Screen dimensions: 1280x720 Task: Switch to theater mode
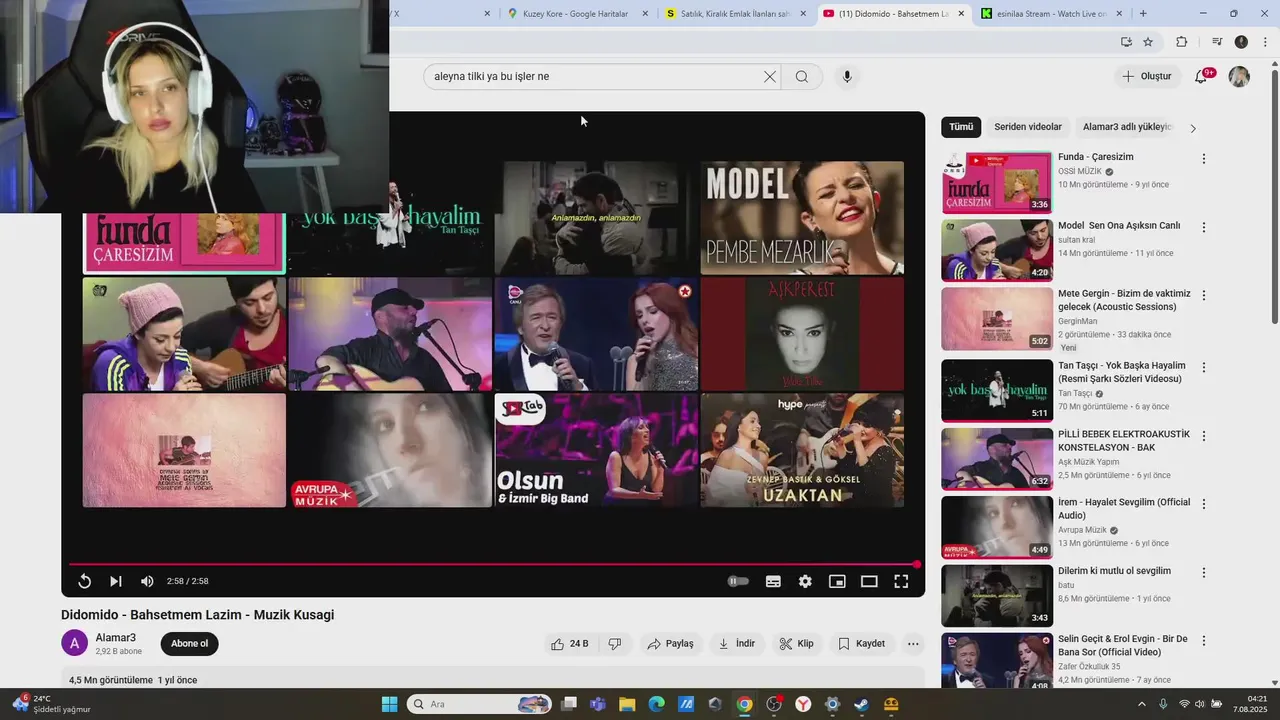[x=869, y=581]
